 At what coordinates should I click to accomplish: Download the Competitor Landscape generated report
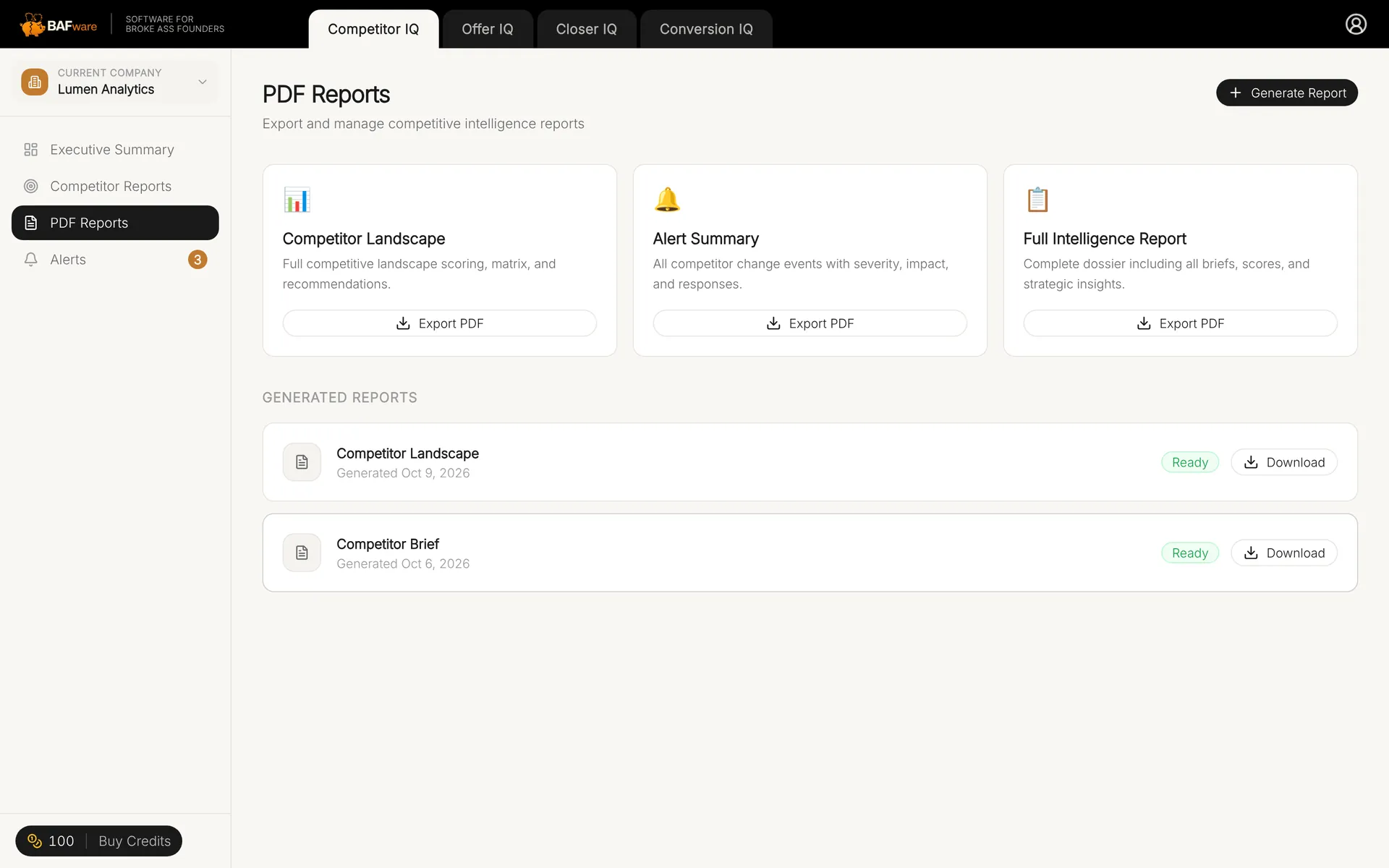pos(1283,462)
